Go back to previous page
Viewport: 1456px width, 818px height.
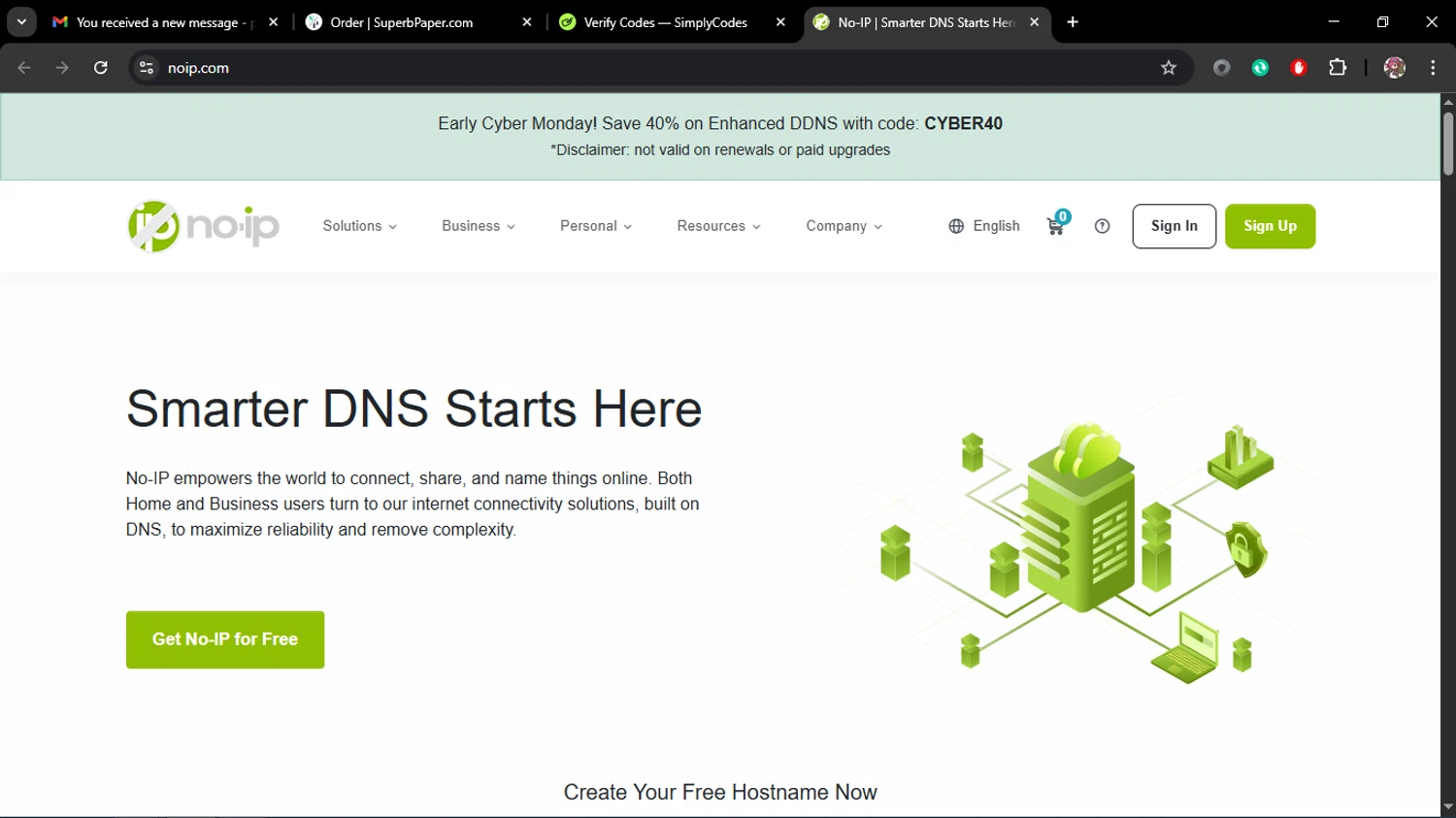(24, 67)
